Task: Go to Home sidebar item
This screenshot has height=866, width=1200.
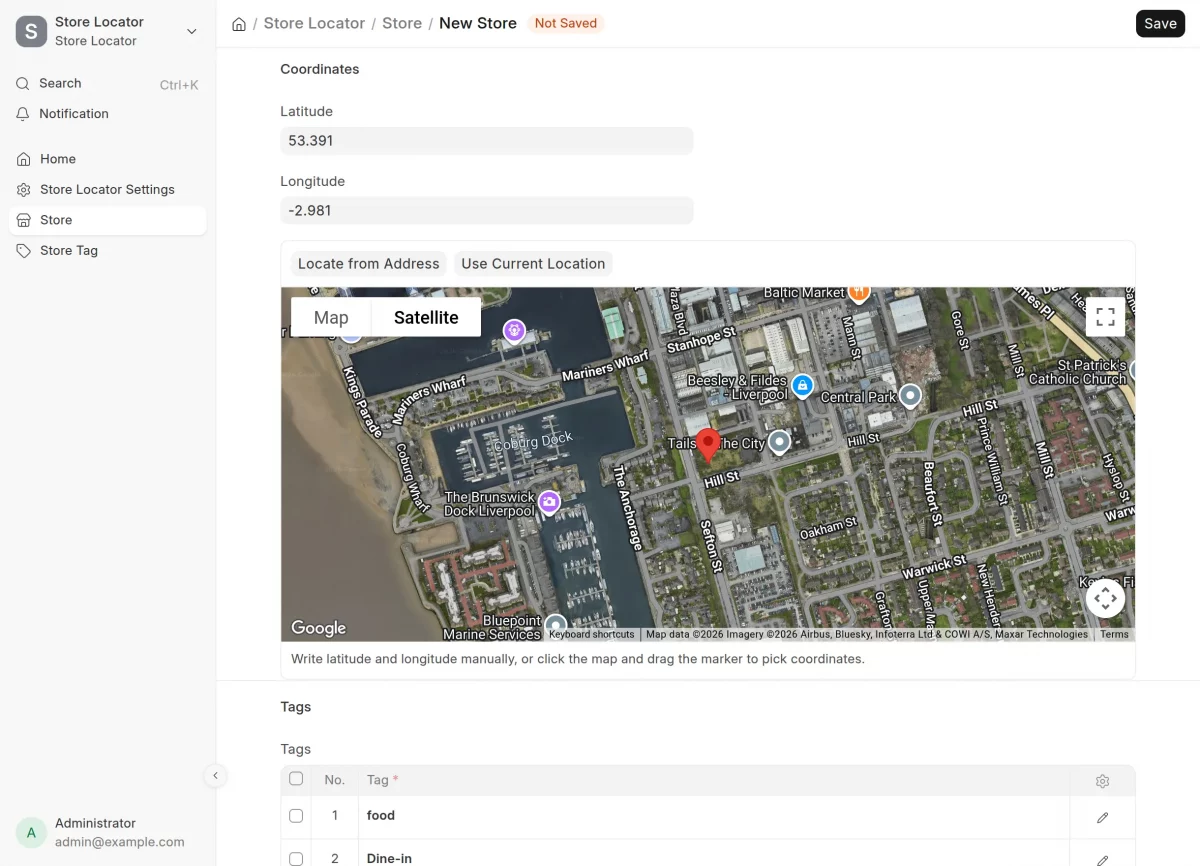Action: (107, 159)
